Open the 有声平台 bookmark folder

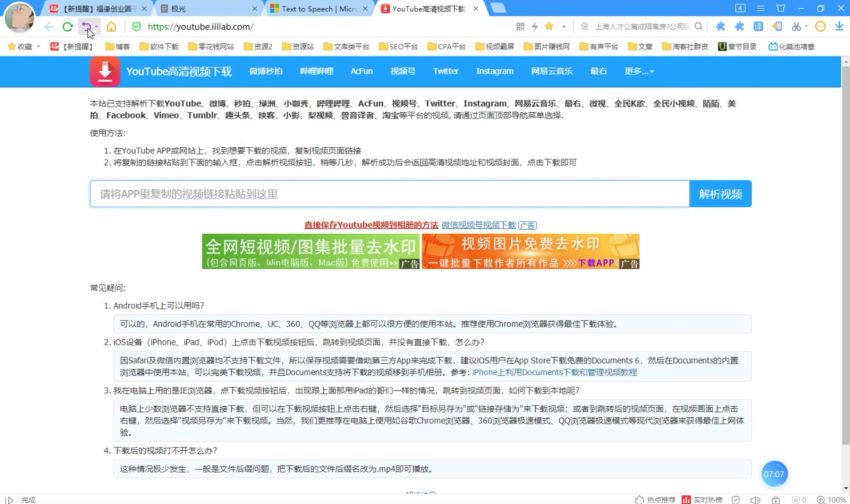(x=598, y=47)
